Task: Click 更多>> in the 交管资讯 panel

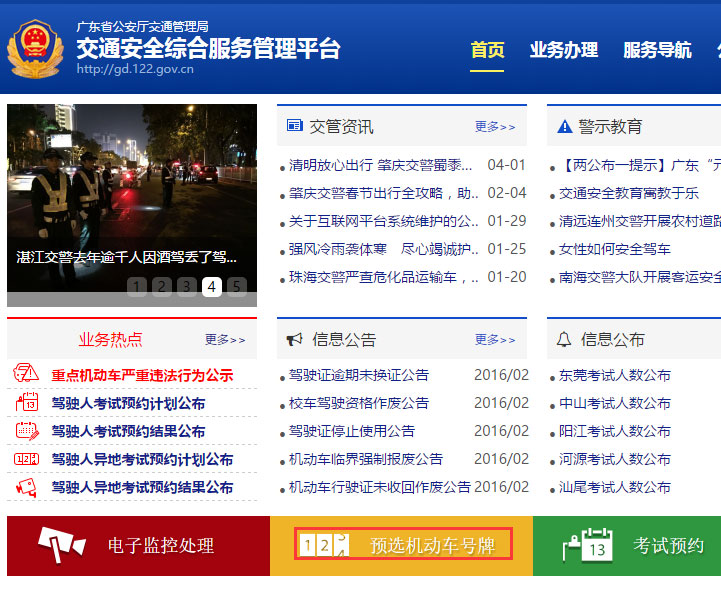Action: point(495,126)
